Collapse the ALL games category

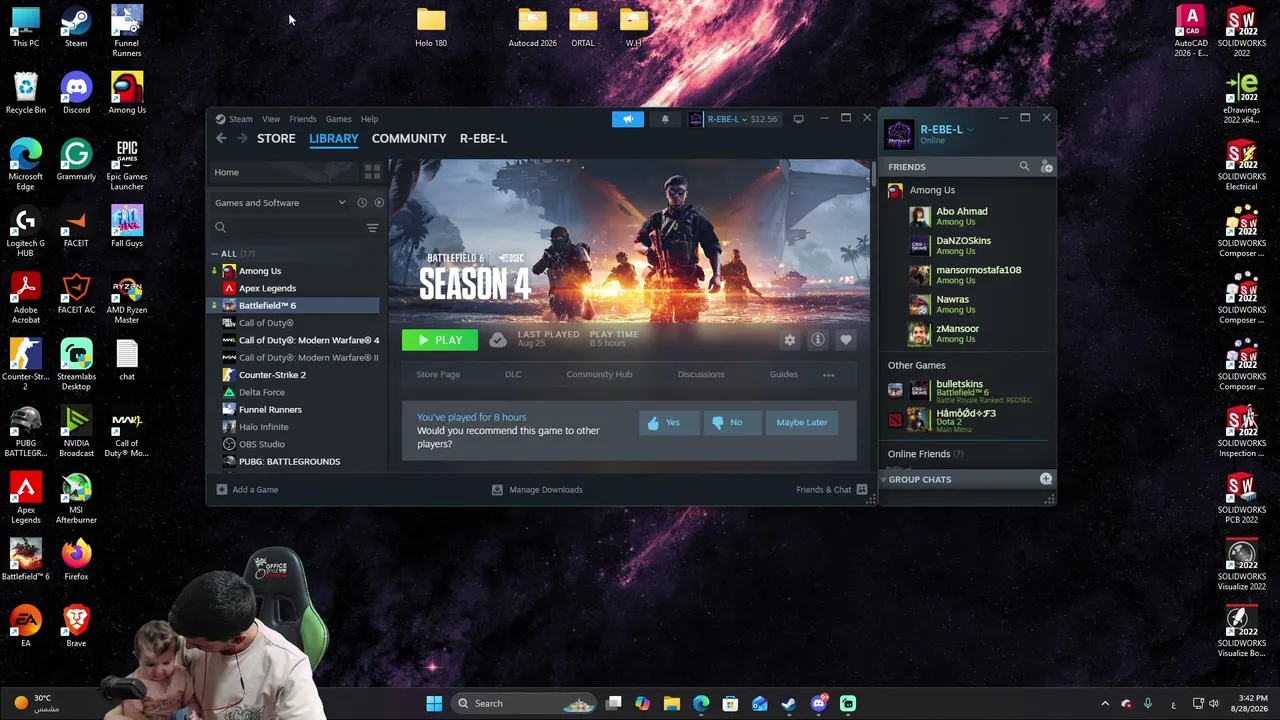(x=214, y=254)
